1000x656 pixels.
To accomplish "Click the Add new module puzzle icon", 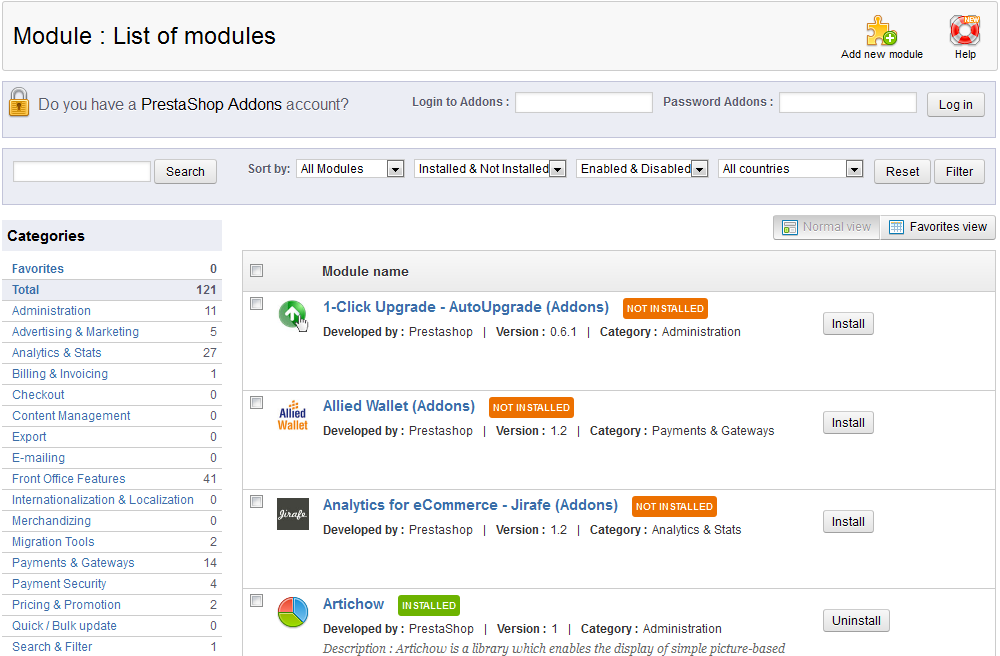I will coord(881,31).
